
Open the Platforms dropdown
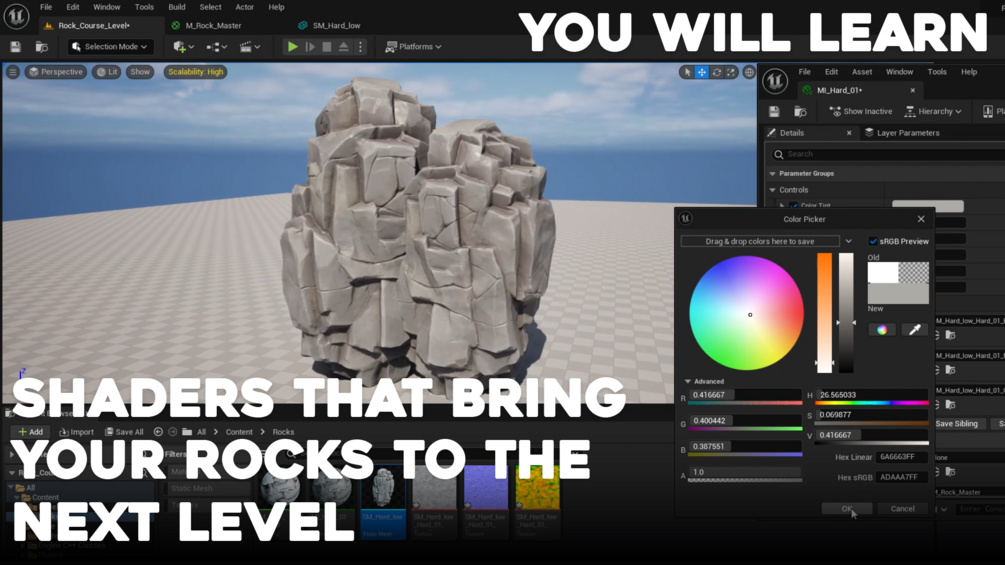point(413,47)
